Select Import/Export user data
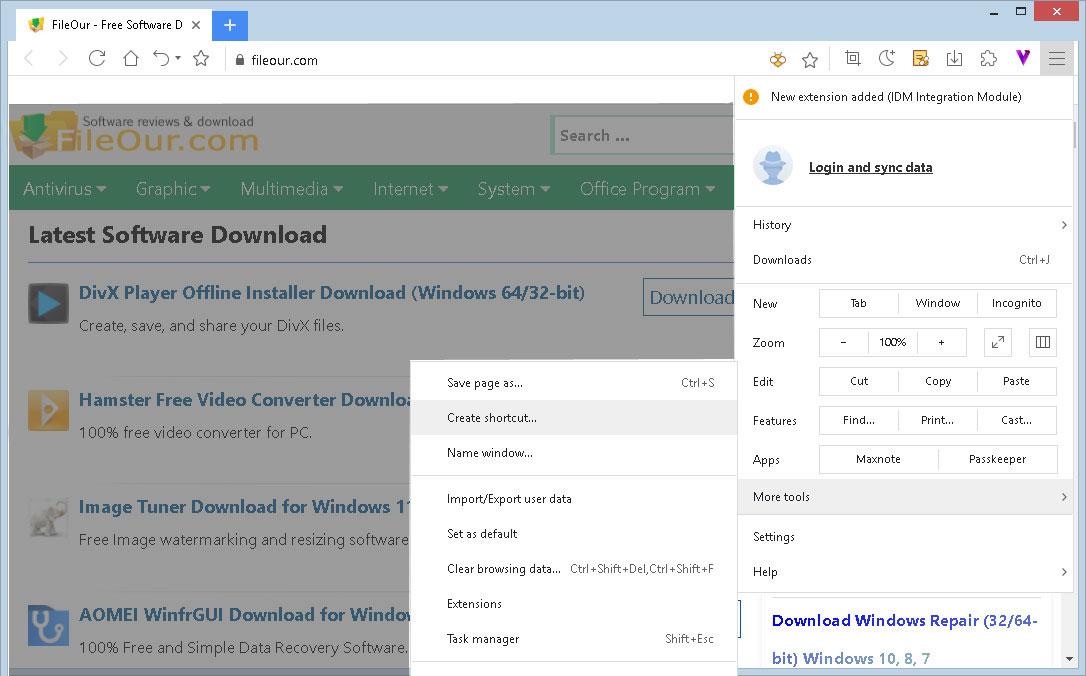Screen dimensions: 1086x676 [573, 499]
